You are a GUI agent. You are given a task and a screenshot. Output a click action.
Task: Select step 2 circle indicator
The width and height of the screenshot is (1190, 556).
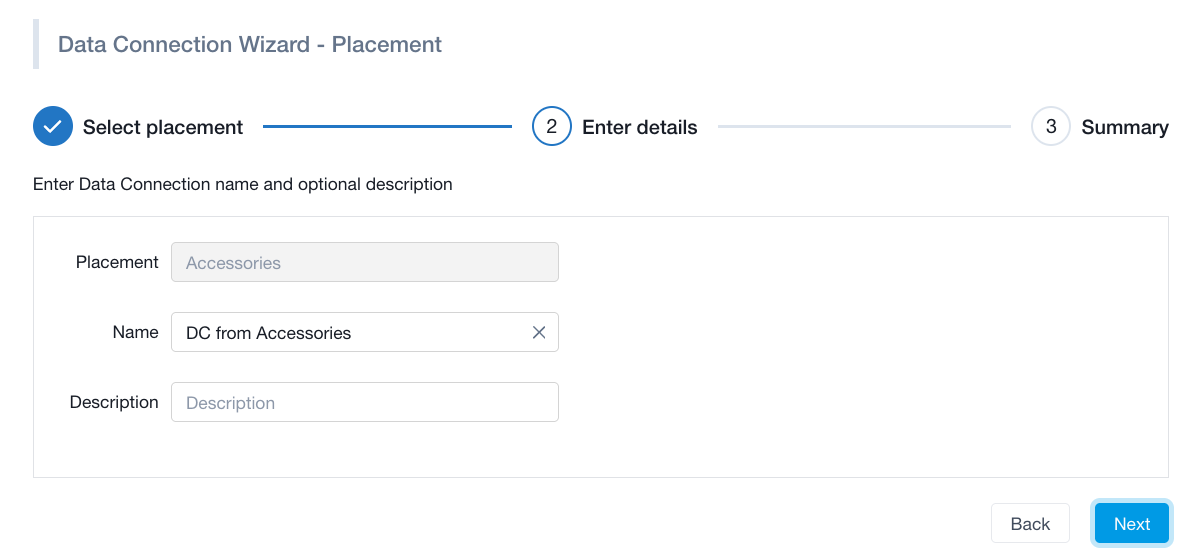(552, 127)
